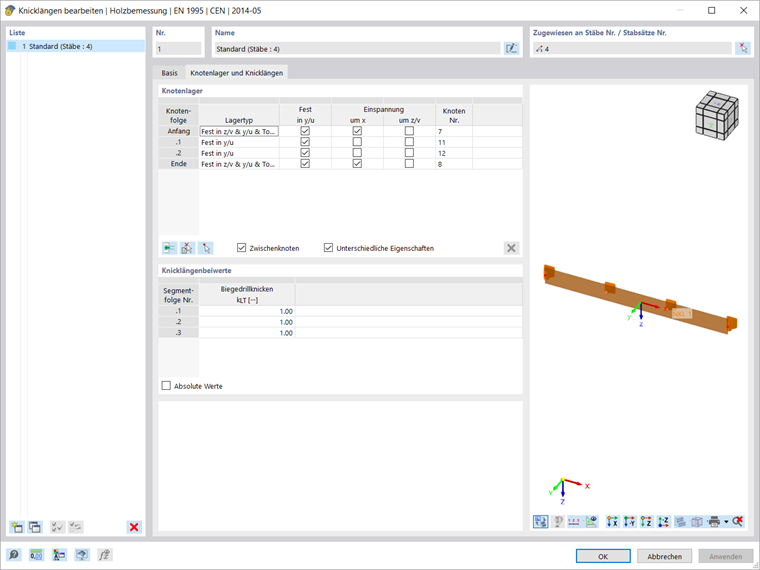760x570 pixels.
Task: Uncheck Unterschiedliche Eigenschaften checkbox
Action: 328,248
